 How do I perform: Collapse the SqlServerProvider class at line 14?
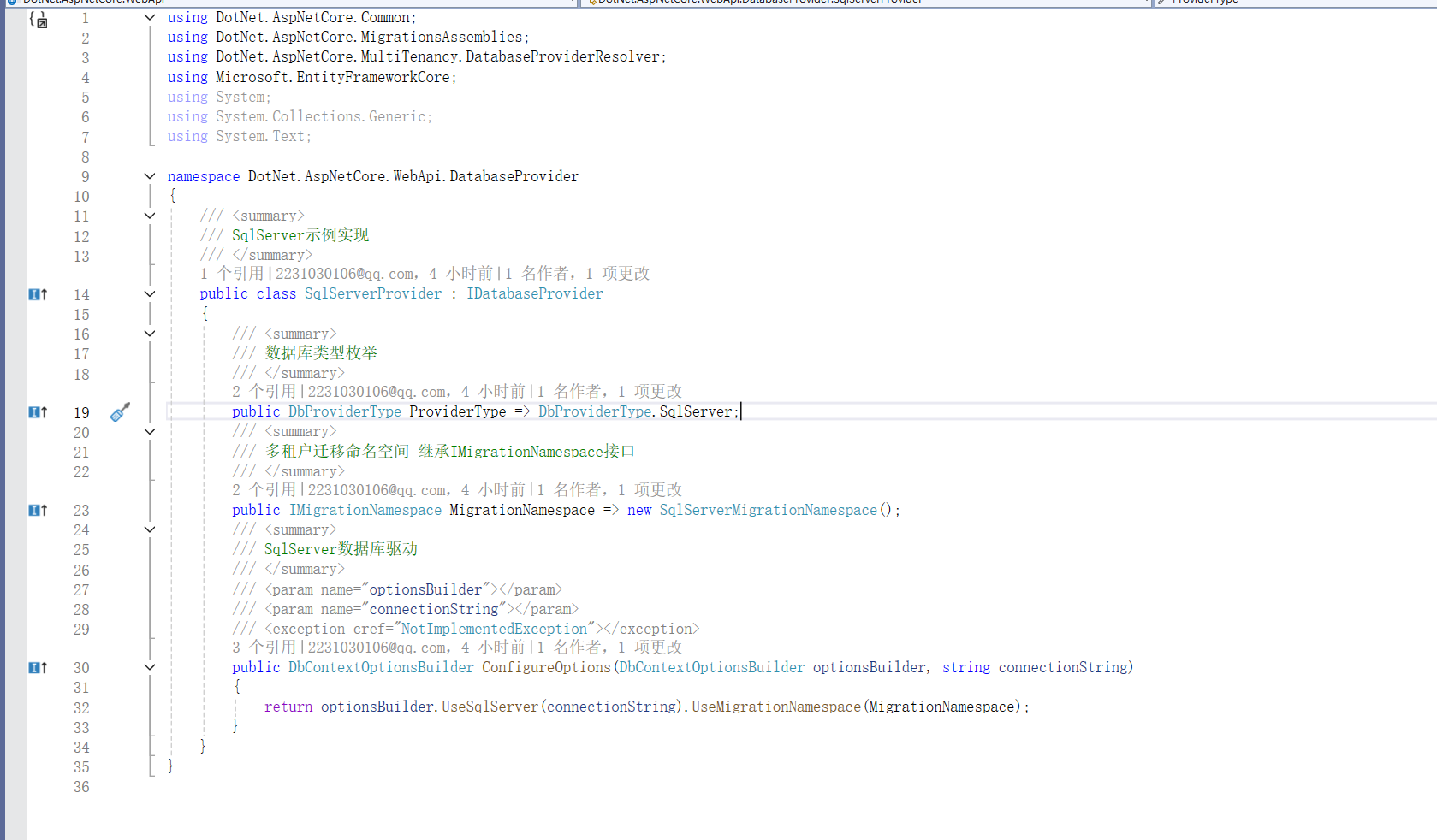pos(149,293)
